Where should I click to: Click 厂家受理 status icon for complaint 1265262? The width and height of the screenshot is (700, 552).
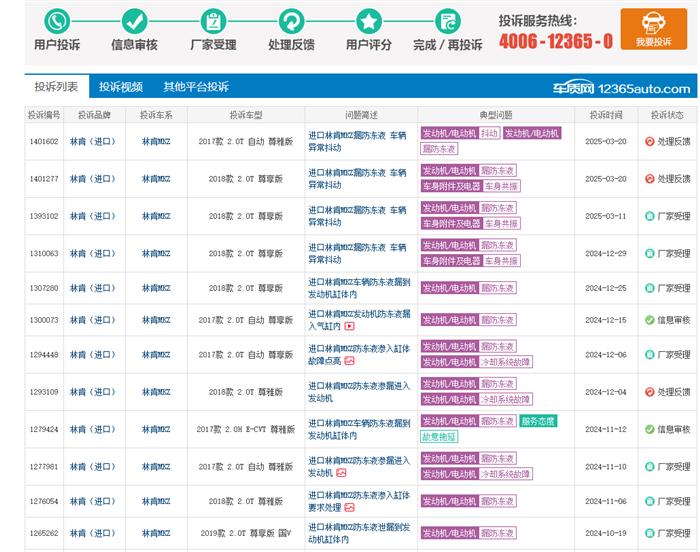click(x=650, y=533)
